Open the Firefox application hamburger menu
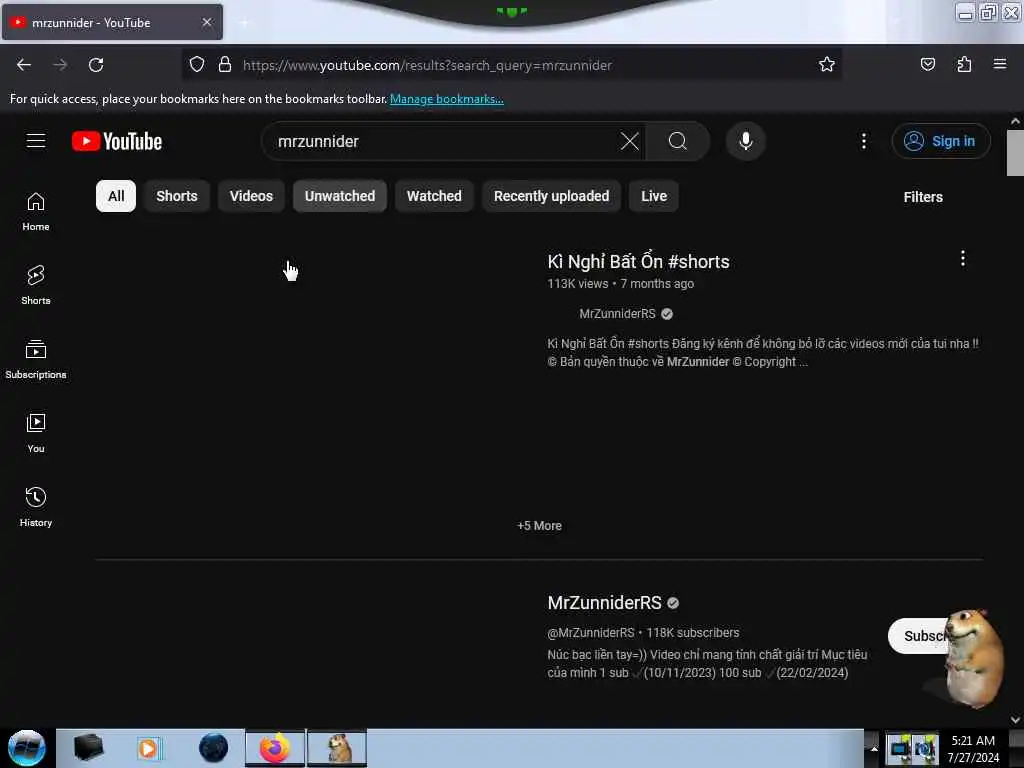Screen dimensions: 1024x768 (999, 64)
